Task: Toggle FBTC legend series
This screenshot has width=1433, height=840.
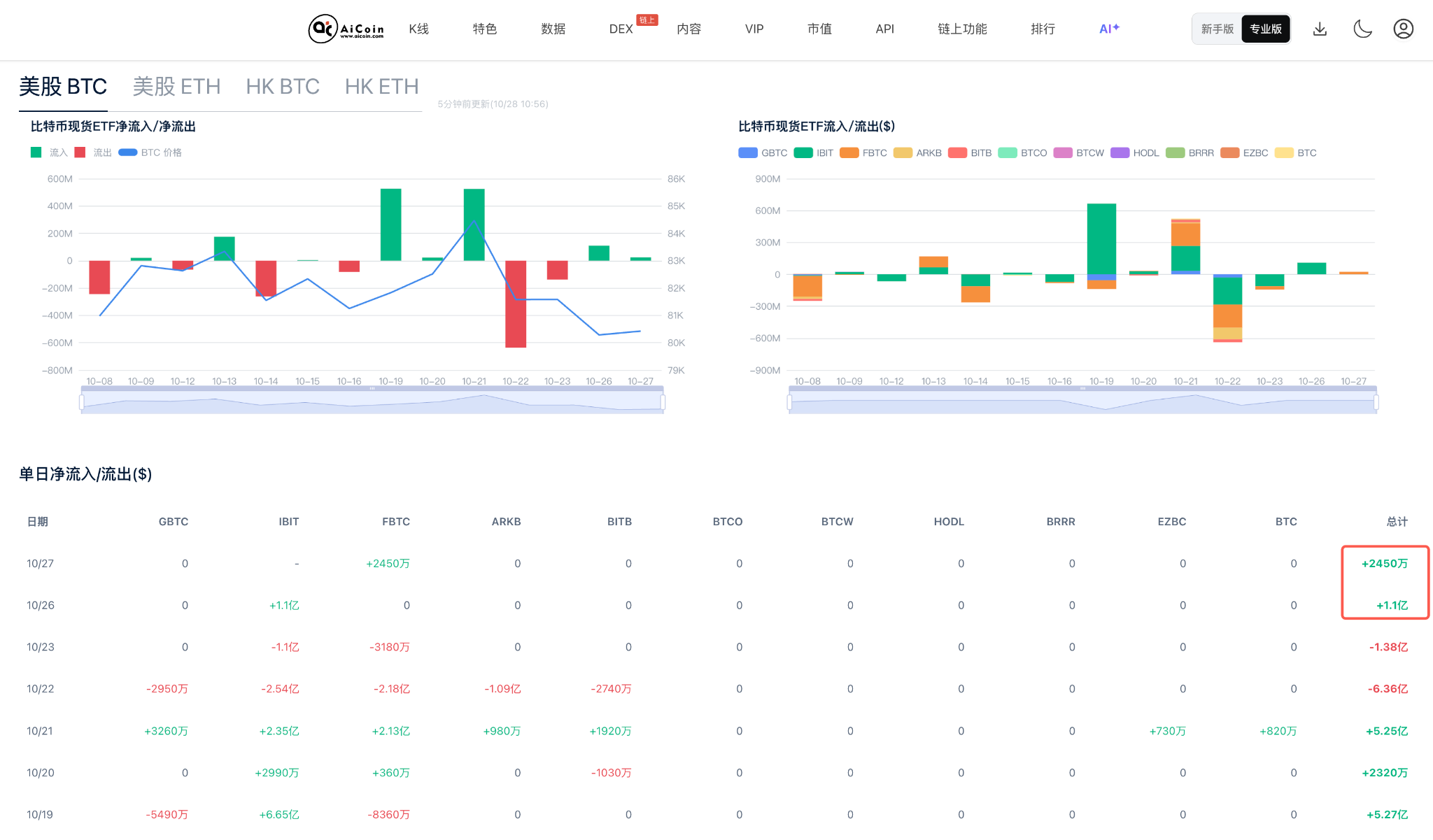Action: point(863,153)
